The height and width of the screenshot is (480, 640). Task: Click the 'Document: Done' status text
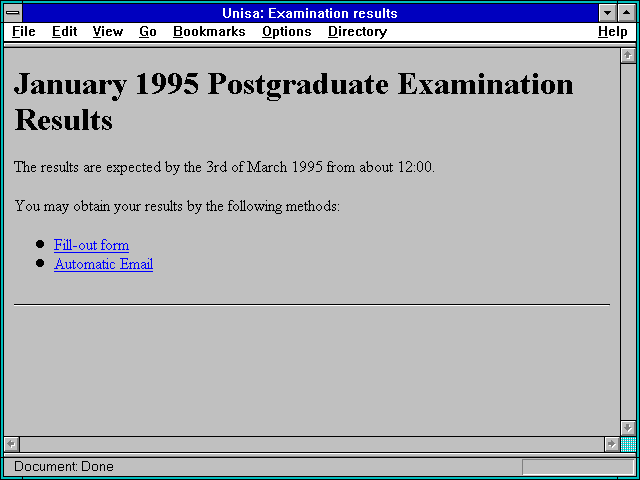coord(64,466)
